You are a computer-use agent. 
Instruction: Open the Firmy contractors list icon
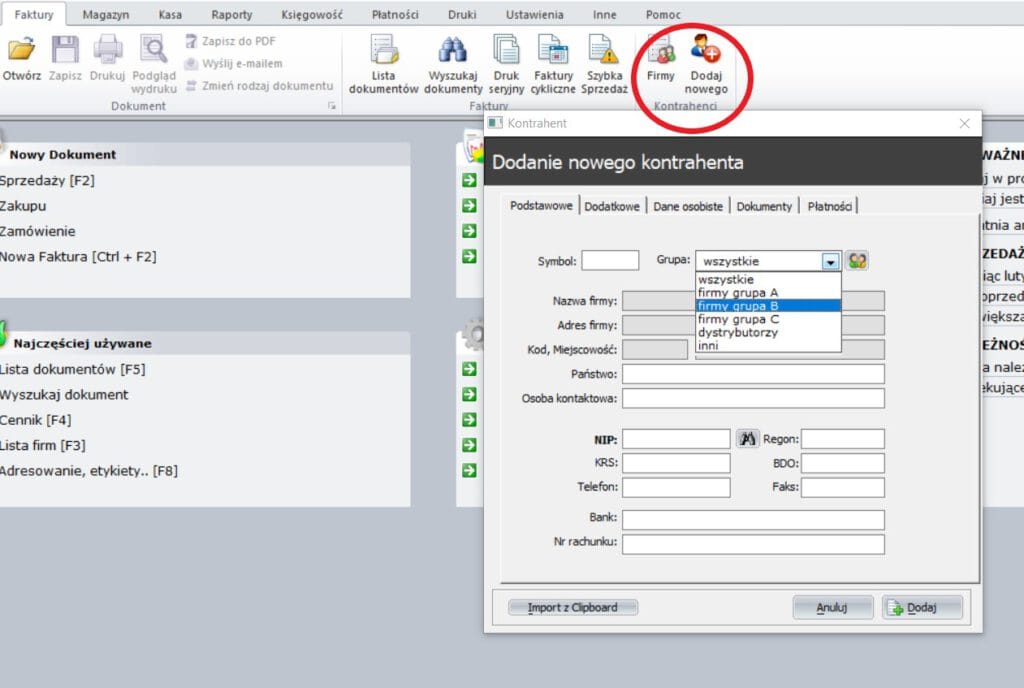pos(660,52)
